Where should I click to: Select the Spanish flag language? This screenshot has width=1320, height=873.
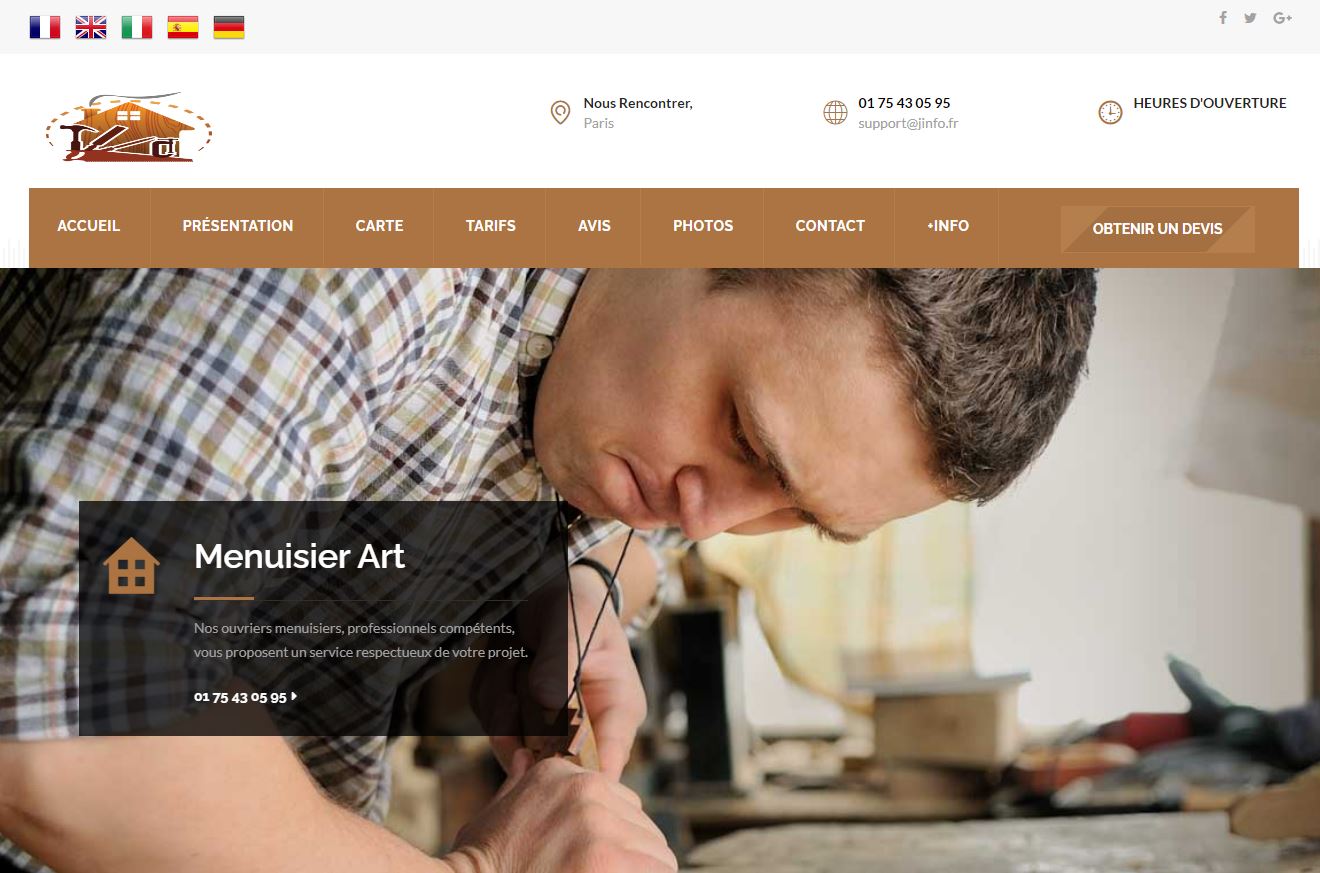(183, 27)
